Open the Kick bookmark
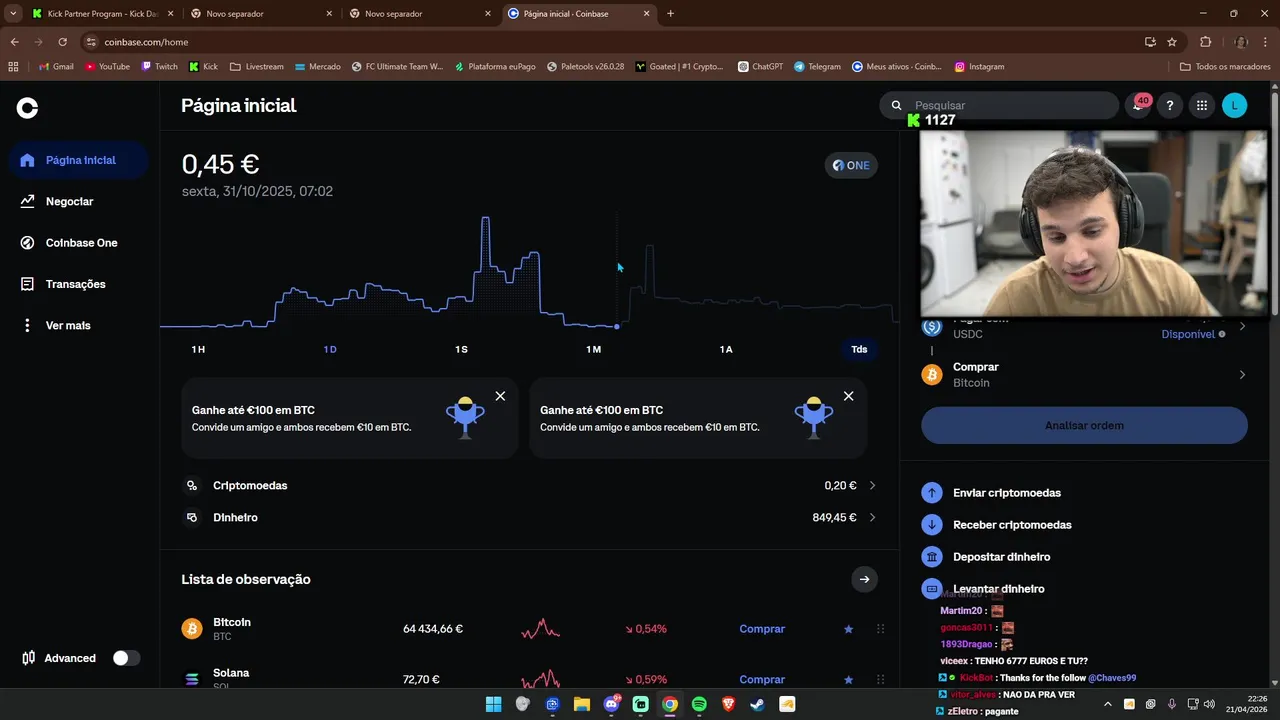The height and width of the screenshot is (720, 1280). tap(203, 67)
